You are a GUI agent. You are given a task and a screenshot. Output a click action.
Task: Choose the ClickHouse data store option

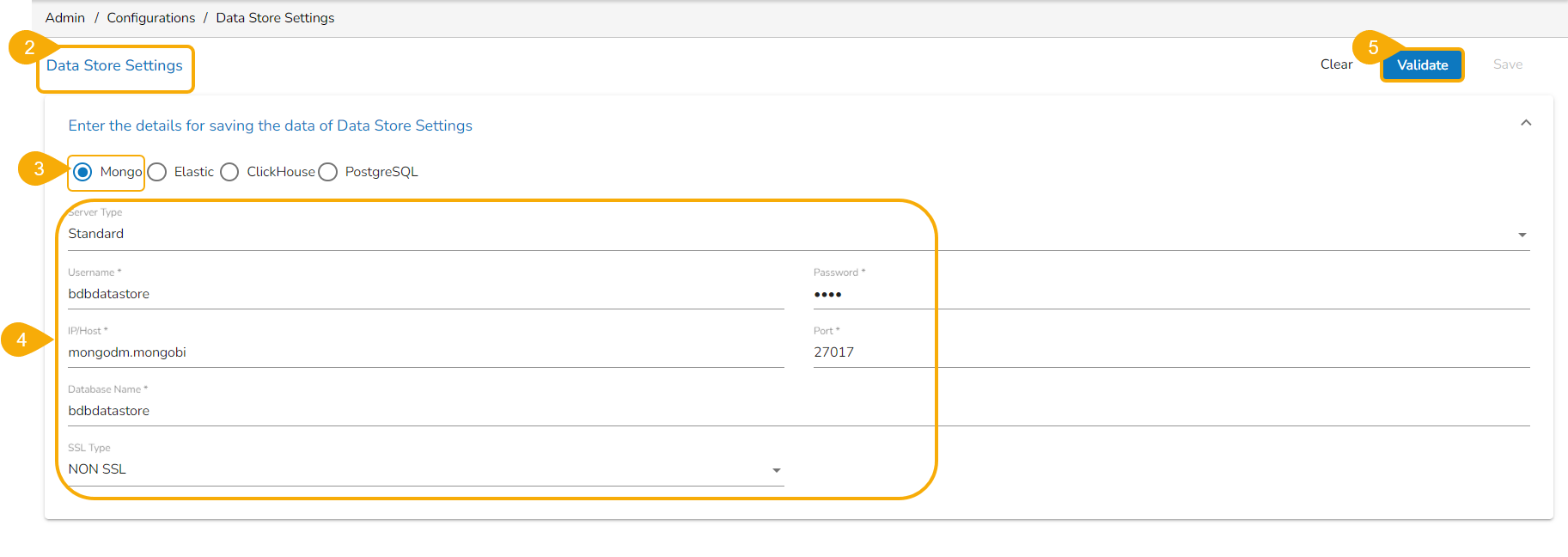pyautogui.click(x=229, y=172)
